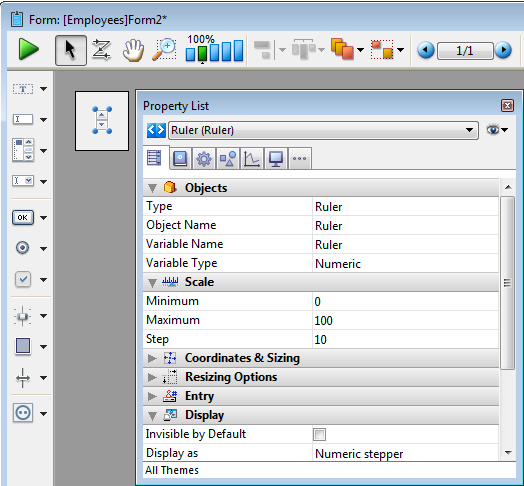Select the check box object tool
This screenshot has height=486, width=524.
click(23, 279)
